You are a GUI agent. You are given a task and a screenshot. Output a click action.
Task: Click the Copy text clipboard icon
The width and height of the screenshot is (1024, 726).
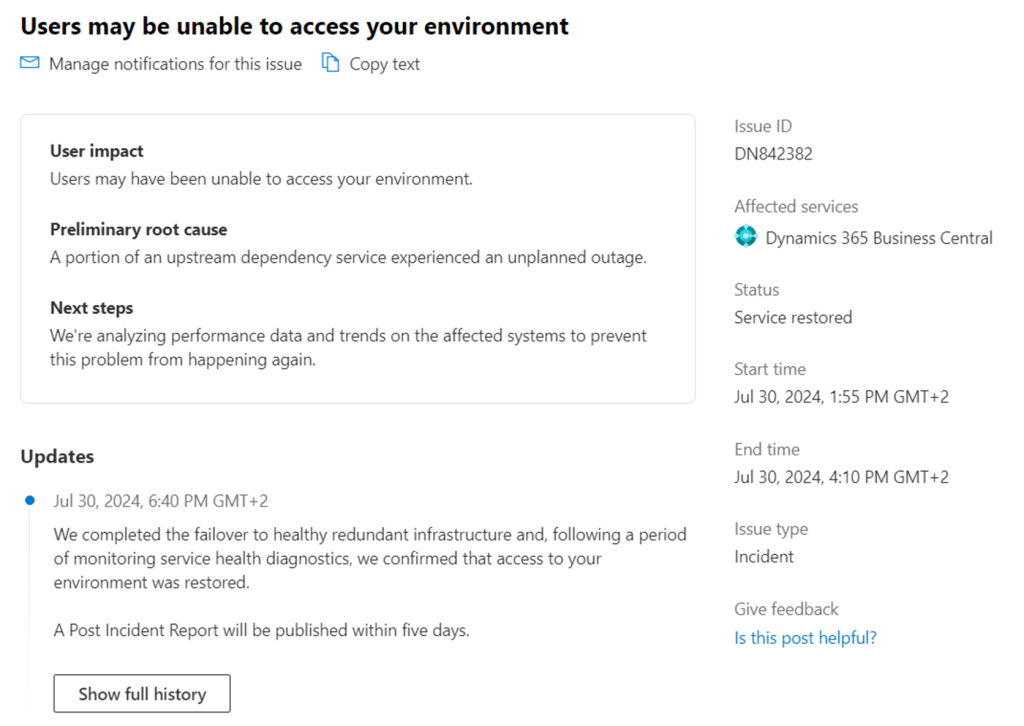coord(330,64)
